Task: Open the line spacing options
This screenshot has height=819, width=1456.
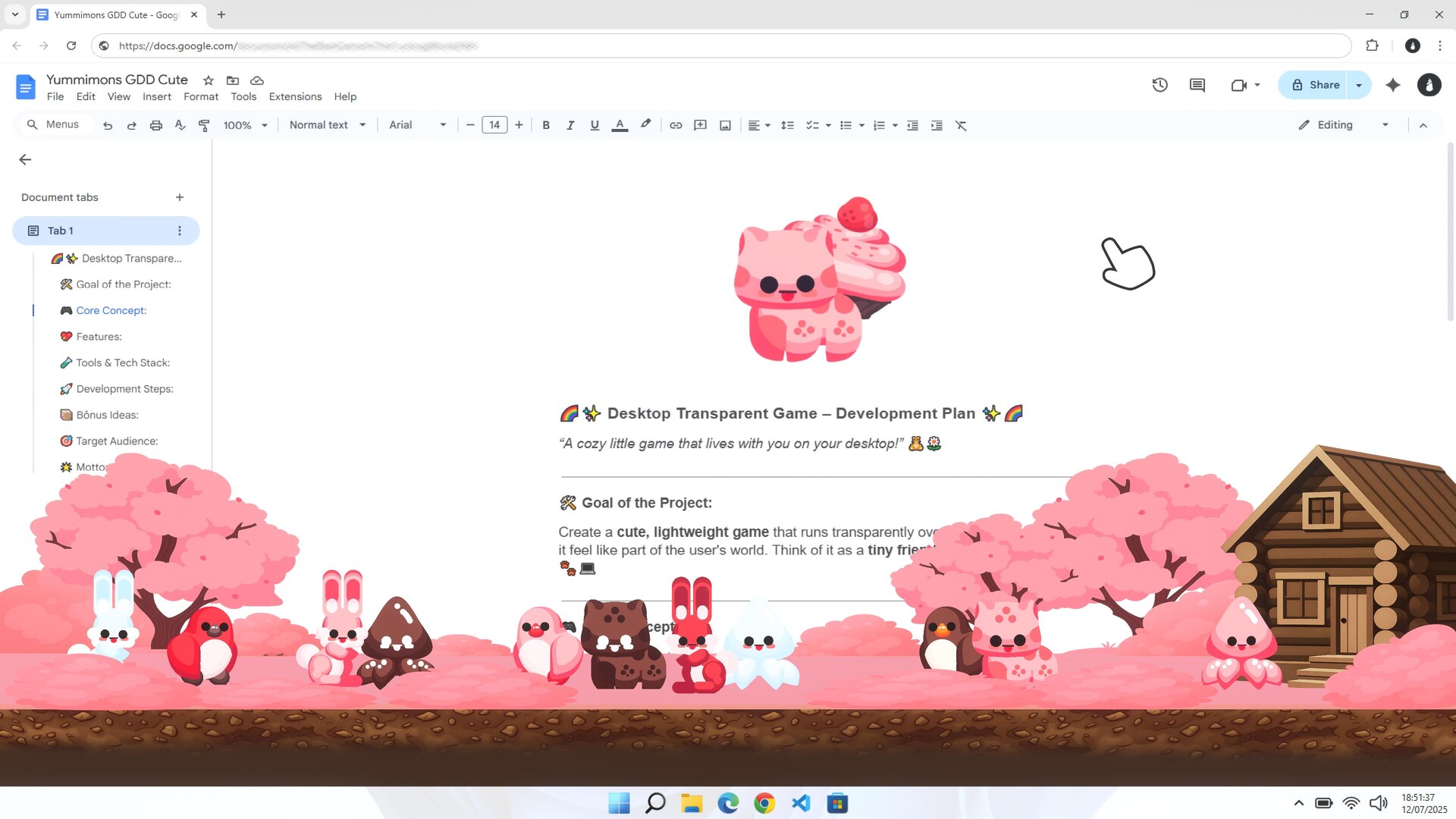Action: click(787, 125)
